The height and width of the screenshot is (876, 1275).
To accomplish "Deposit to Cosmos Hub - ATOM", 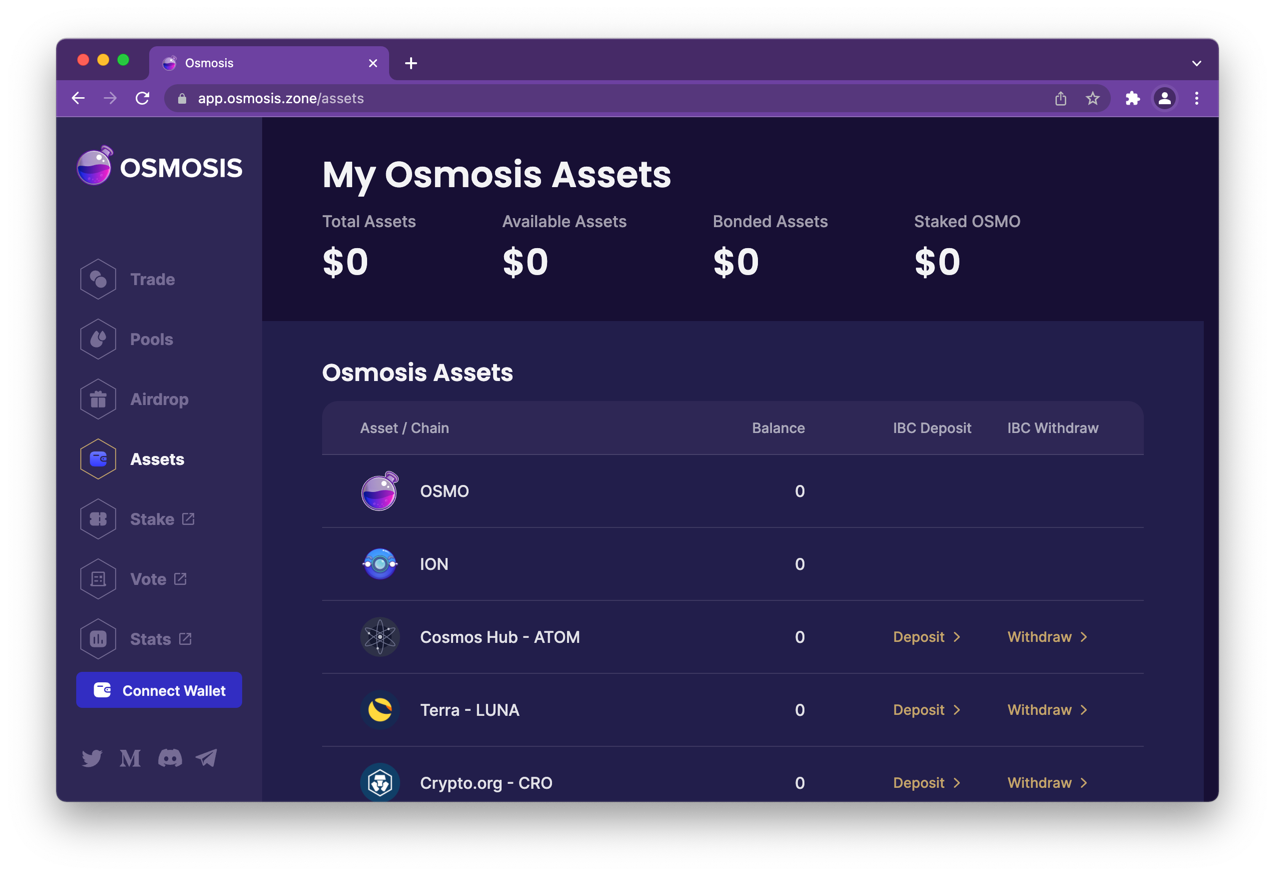I will pos(926,637).
